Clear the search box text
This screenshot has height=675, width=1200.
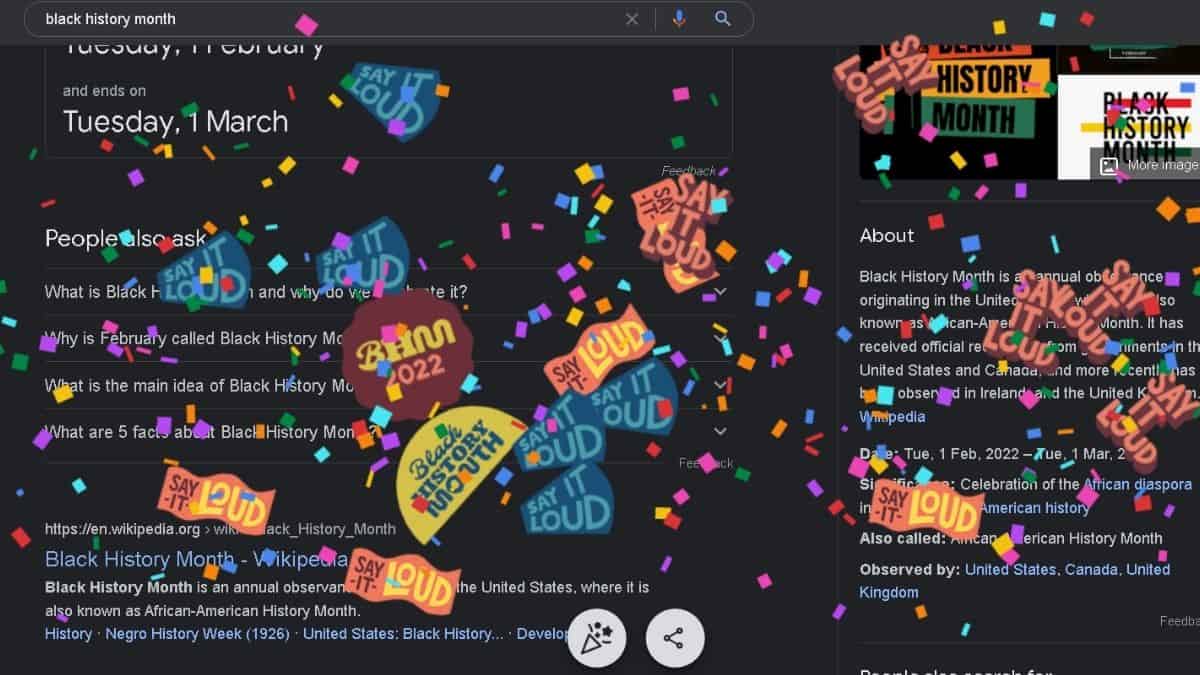click(x=632, y=19)
